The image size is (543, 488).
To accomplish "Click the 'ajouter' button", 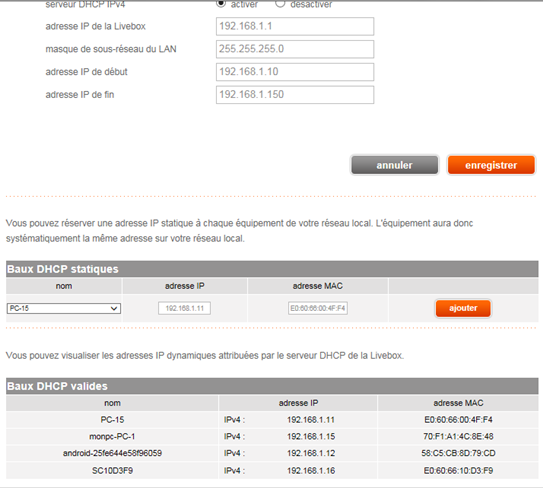I will coord(463,308).
